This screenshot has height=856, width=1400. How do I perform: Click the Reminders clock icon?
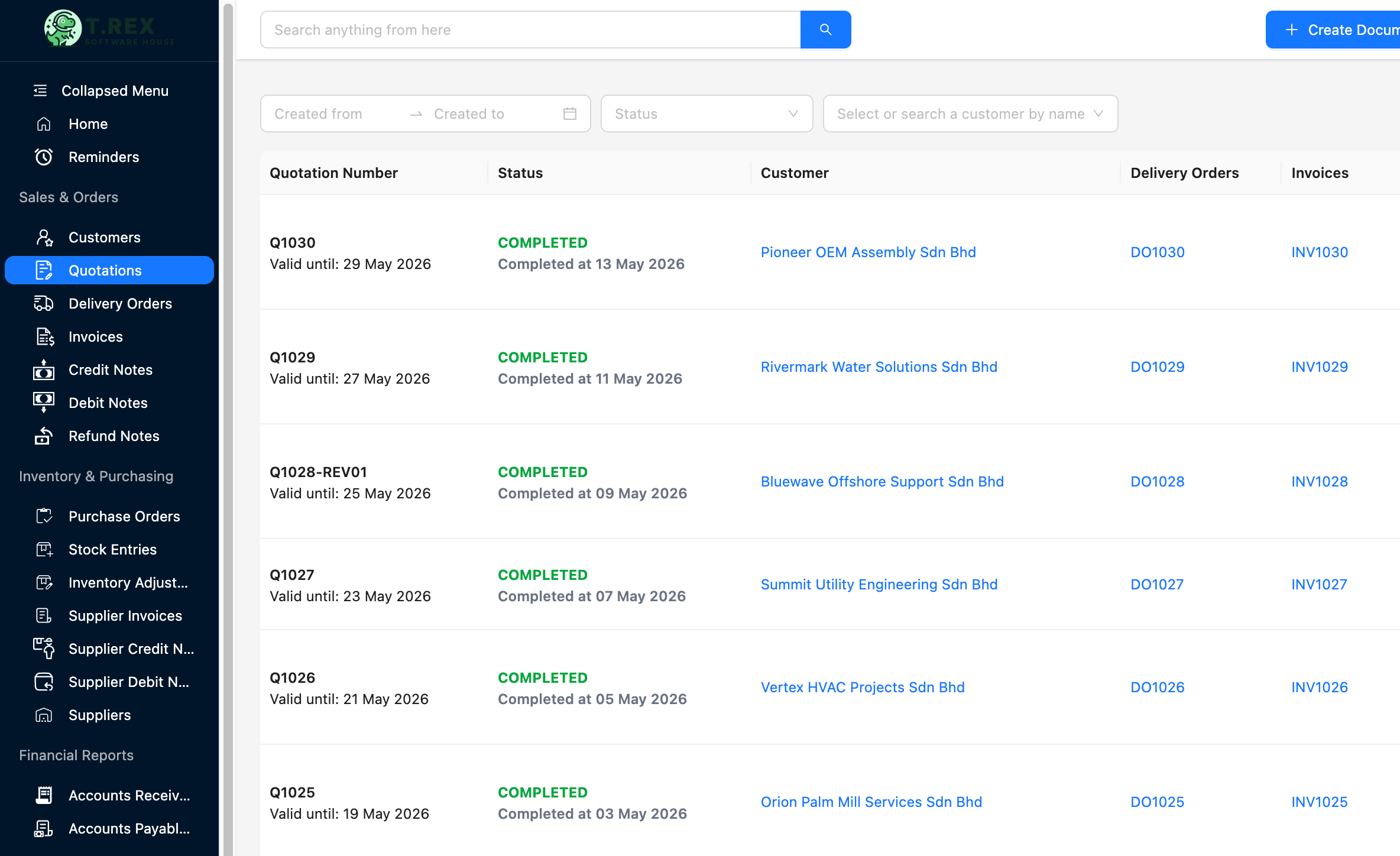[44, 157]
